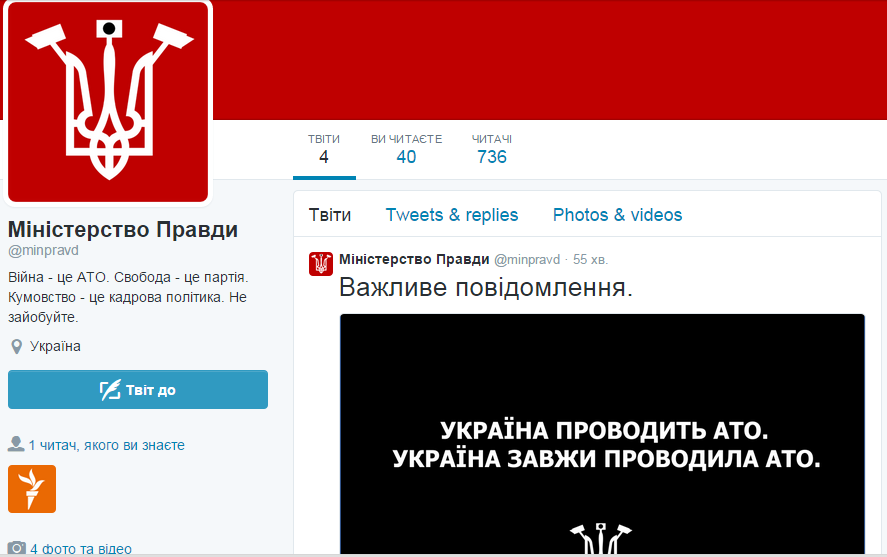Click the person icon beside known followers
The height and width of the screenshot is (557, 887).
pos(16,444)
